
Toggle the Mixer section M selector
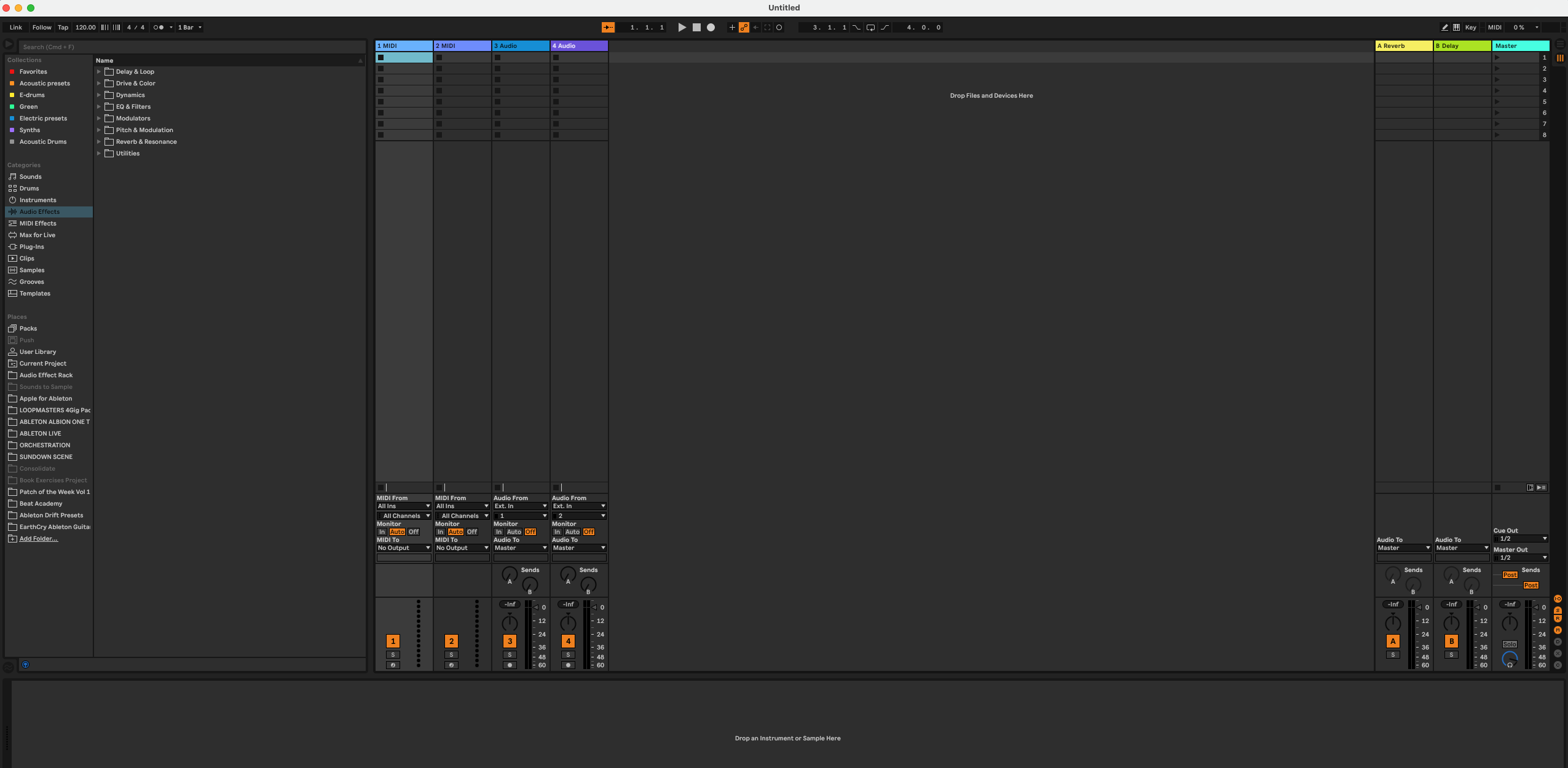point(1558,630)
